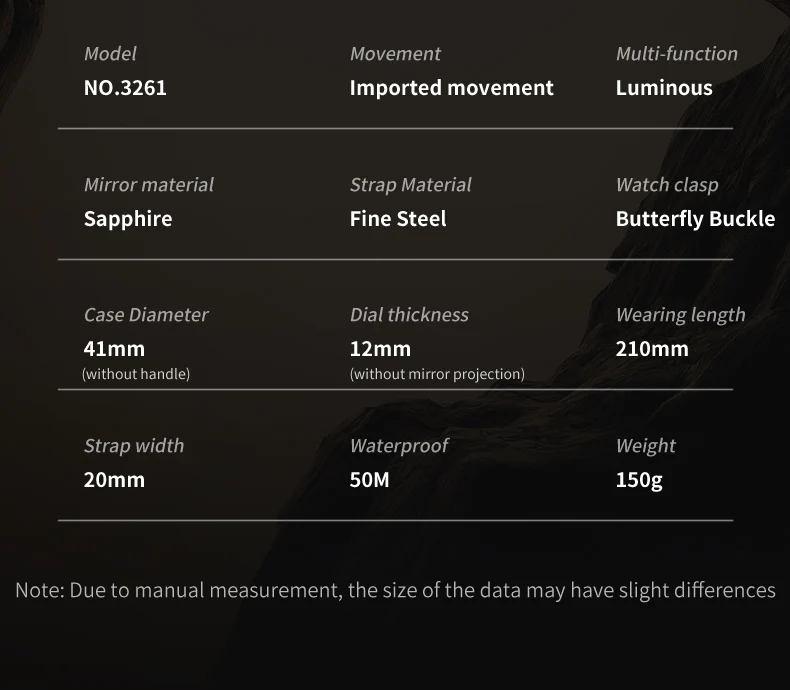Select the 50M waterproof rating
The height and width of the screenshot is (690, 790).
369,480
